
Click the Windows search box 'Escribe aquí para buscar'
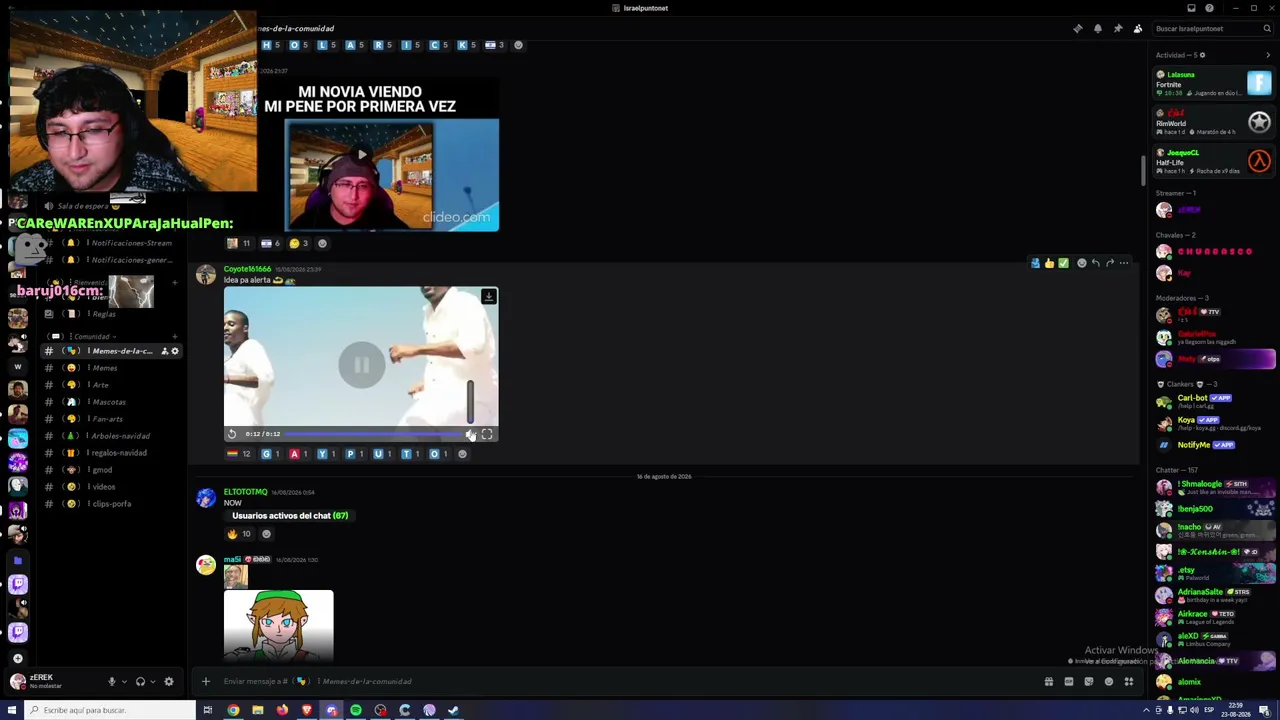coord(110,710)
